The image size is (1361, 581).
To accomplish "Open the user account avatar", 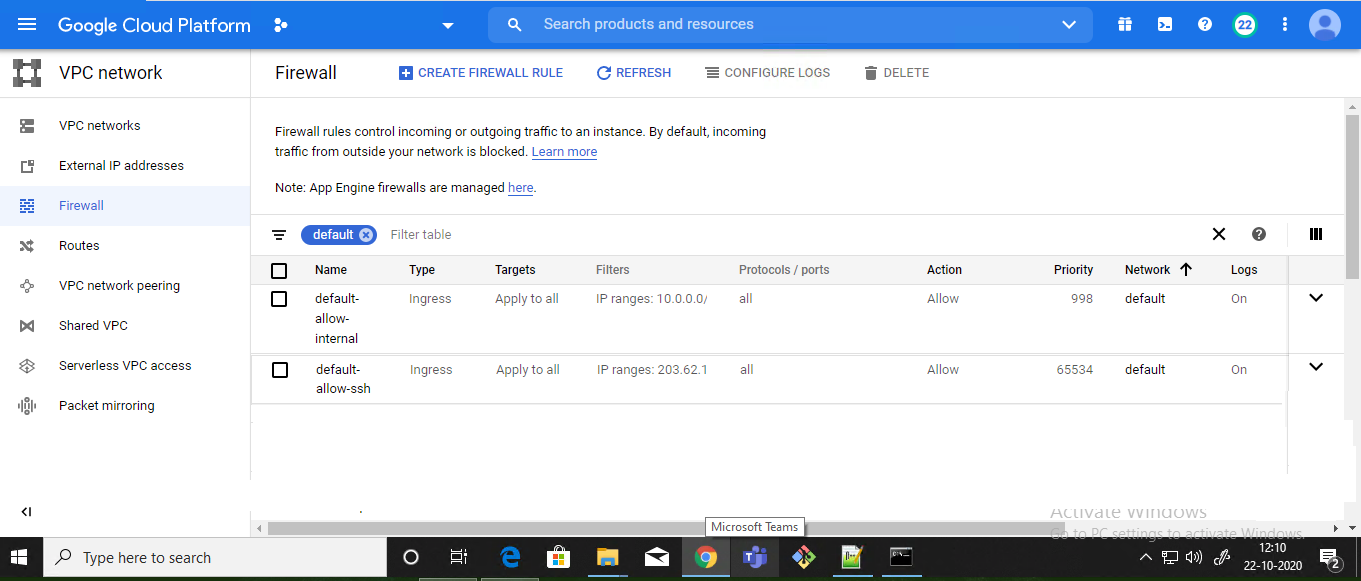I will (x=1325, y=25).
